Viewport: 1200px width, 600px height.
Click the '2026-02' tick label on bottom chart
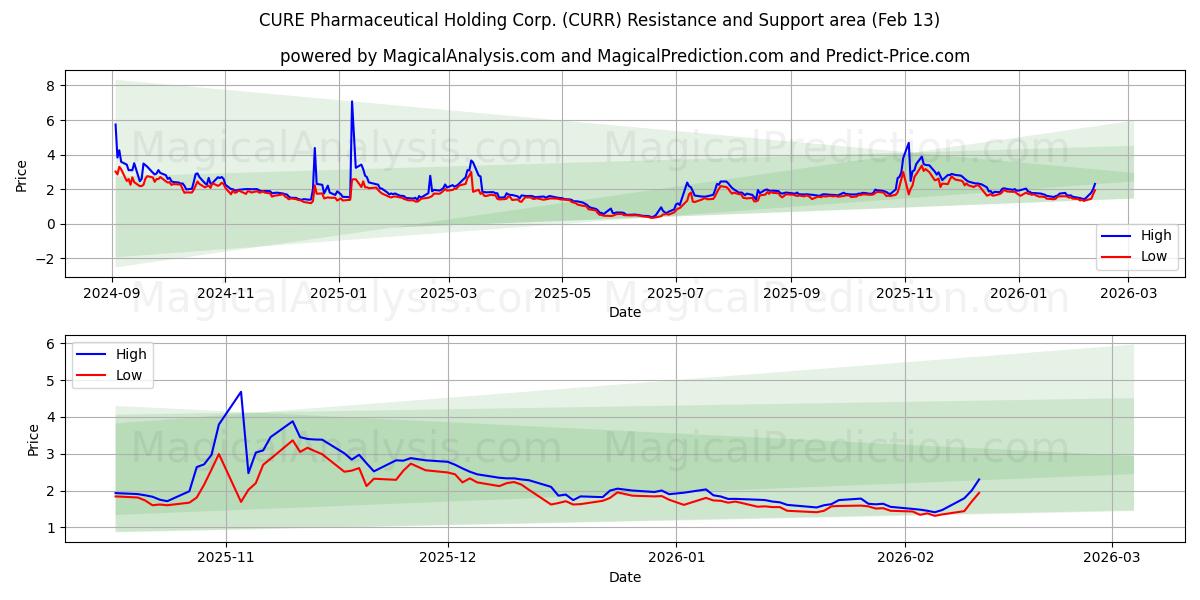coord(905,558)
